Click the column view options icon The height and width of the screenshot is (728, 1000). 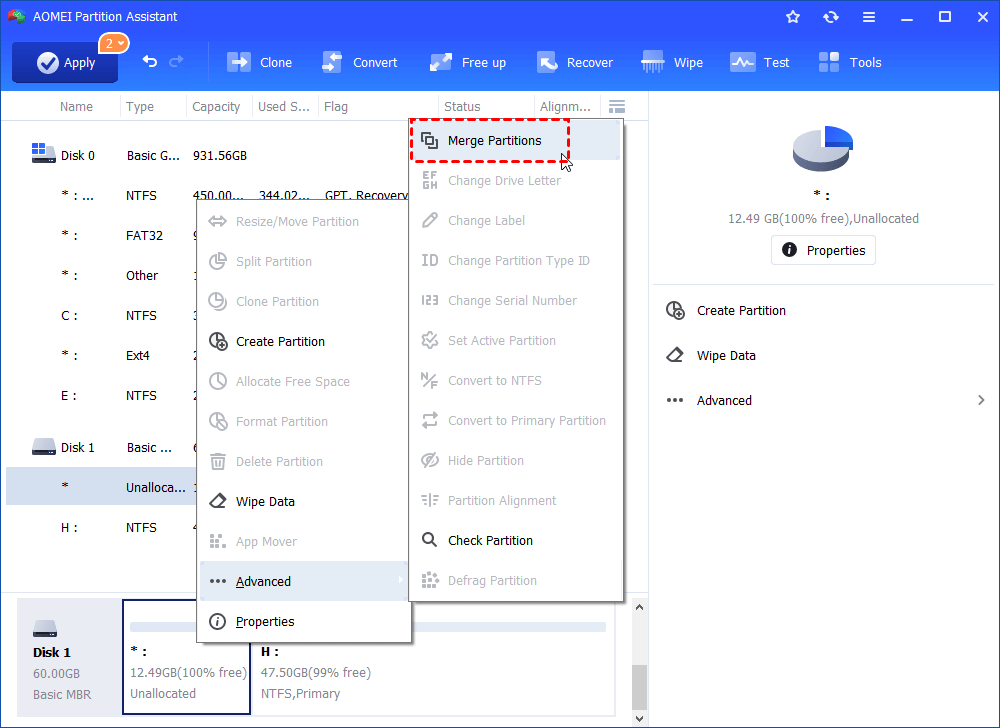click(x=617, y=106)
